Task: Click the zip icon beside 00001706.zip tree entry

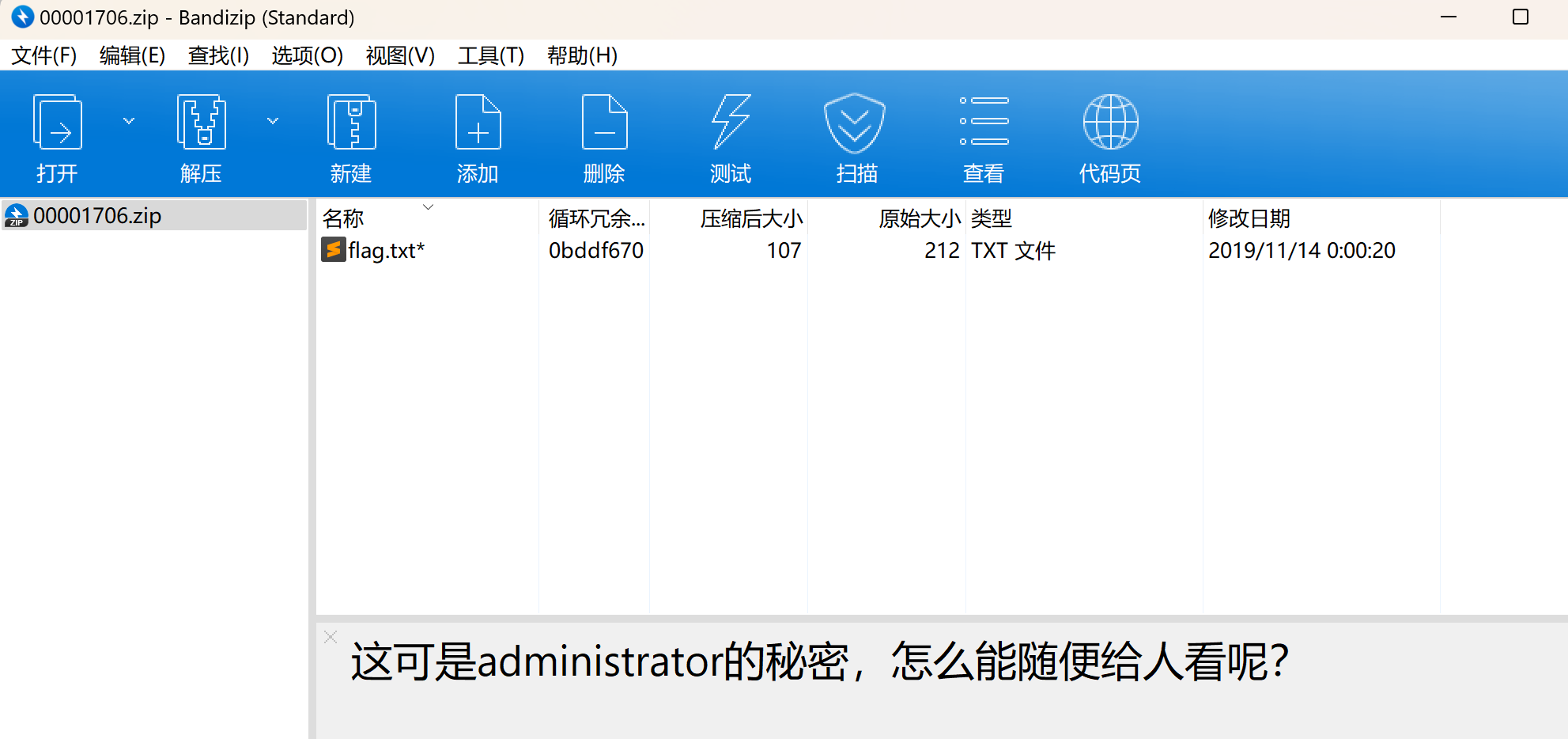Action: pyautogui.click(x=17, y=215)
